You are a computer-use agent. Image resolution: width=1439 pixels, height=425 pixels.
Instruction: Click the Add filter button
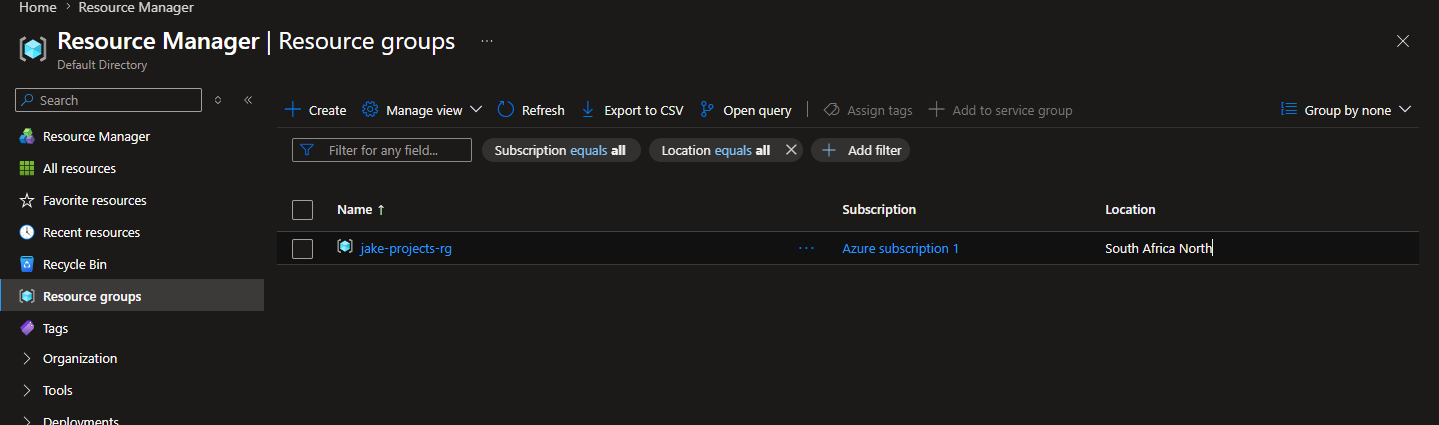[x=860, y=150]
